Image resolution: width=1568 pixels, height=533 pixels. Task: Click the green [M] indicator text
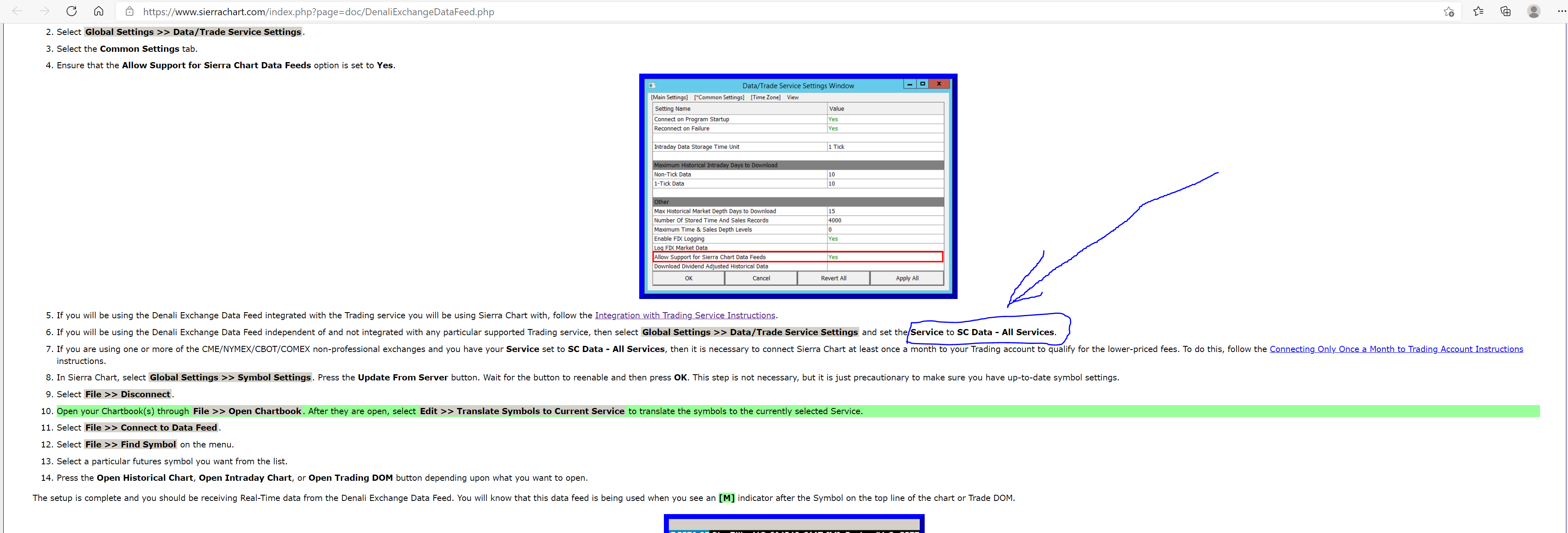click(726, 498)
